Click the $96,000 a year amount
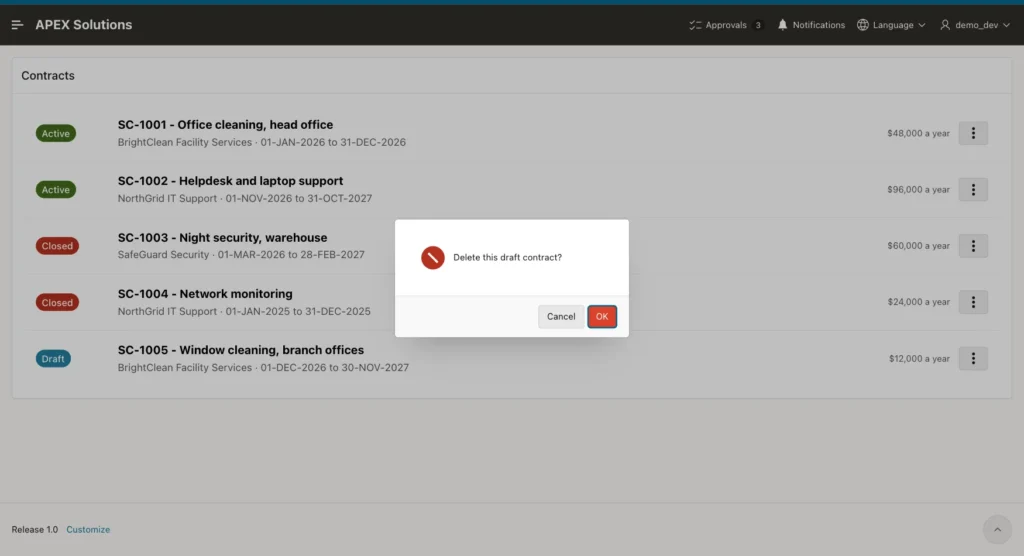Image resolution: width=1024 pixels, height=556 pixels. [x=918, y=189]
